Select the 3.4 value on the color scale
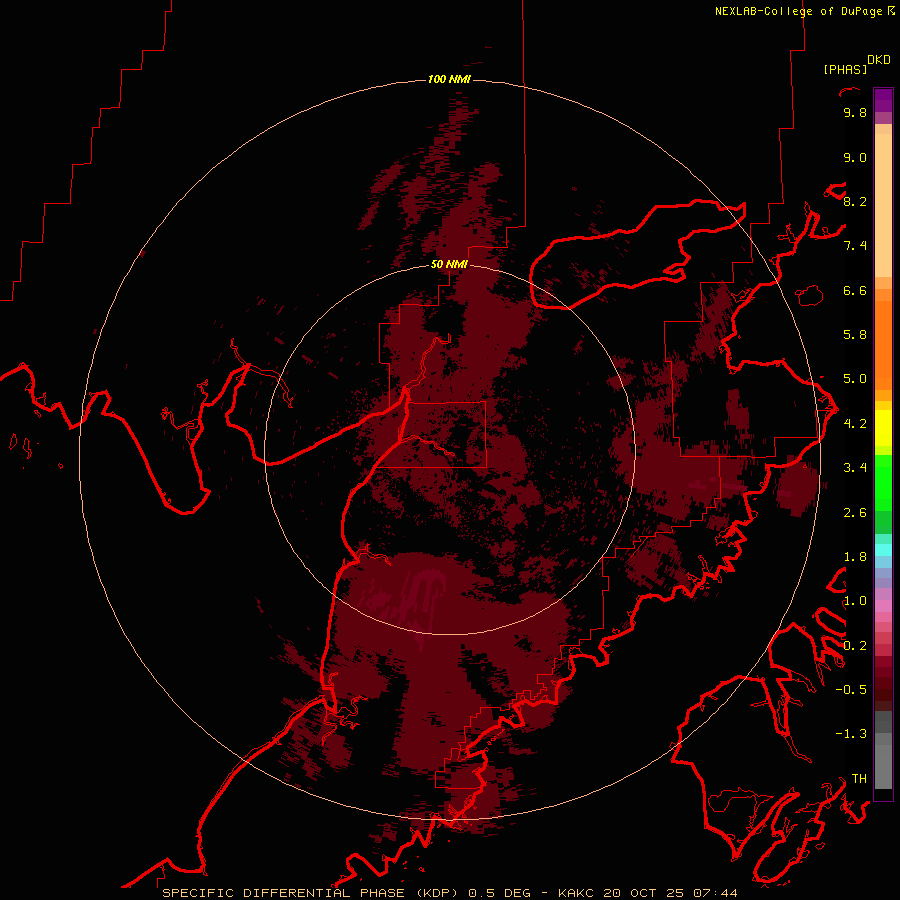Screen dimensions: 900x900 tap(855, 468)
